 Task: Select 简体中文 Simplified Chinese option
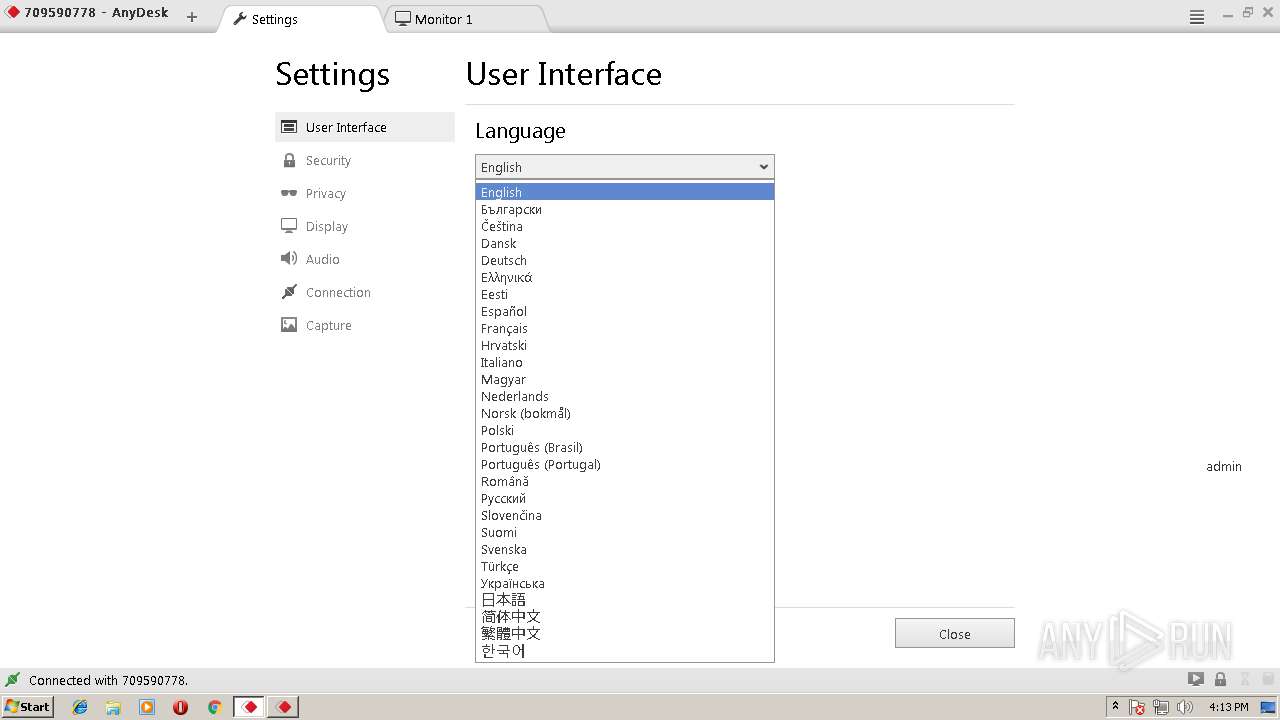[x=625, y=617]
